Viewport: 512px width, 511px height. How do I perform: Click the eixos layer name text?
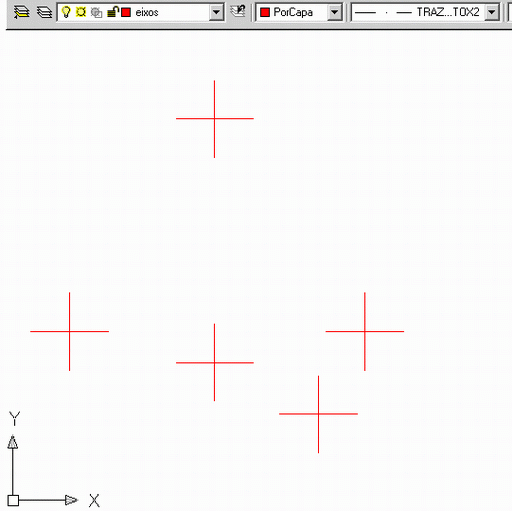tap(147, 13)
